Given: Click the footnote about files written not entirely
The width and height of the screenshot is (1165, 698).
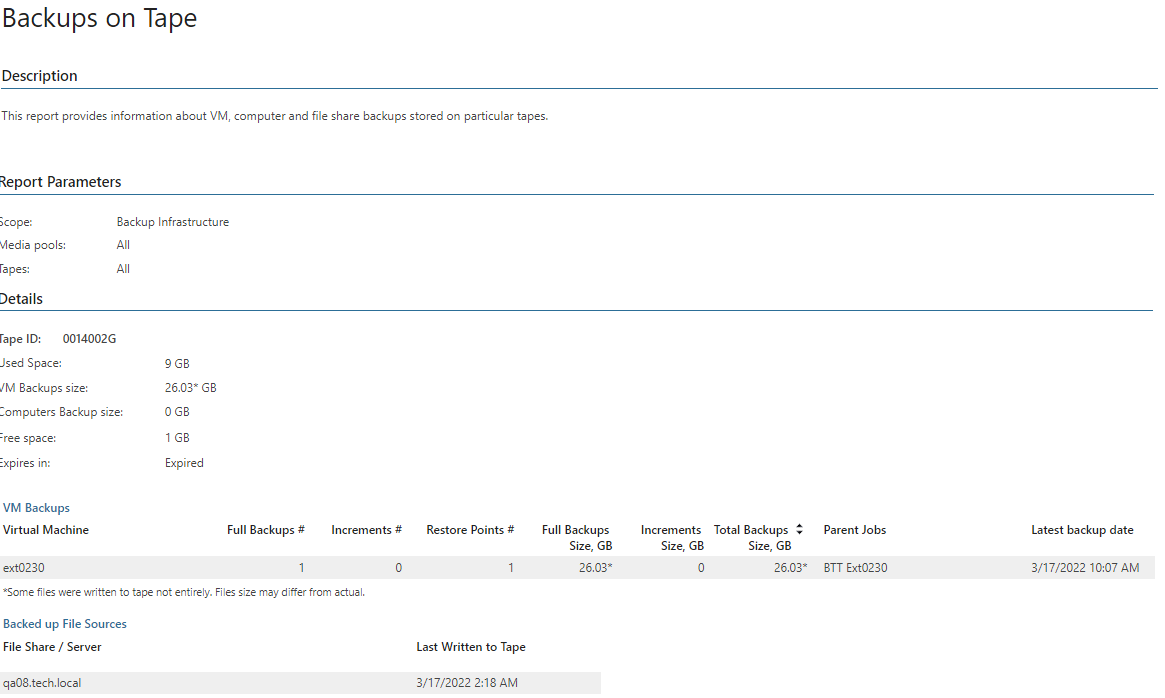Looking at the screenshot, I should pyautogui.click(x=184, y=592).
